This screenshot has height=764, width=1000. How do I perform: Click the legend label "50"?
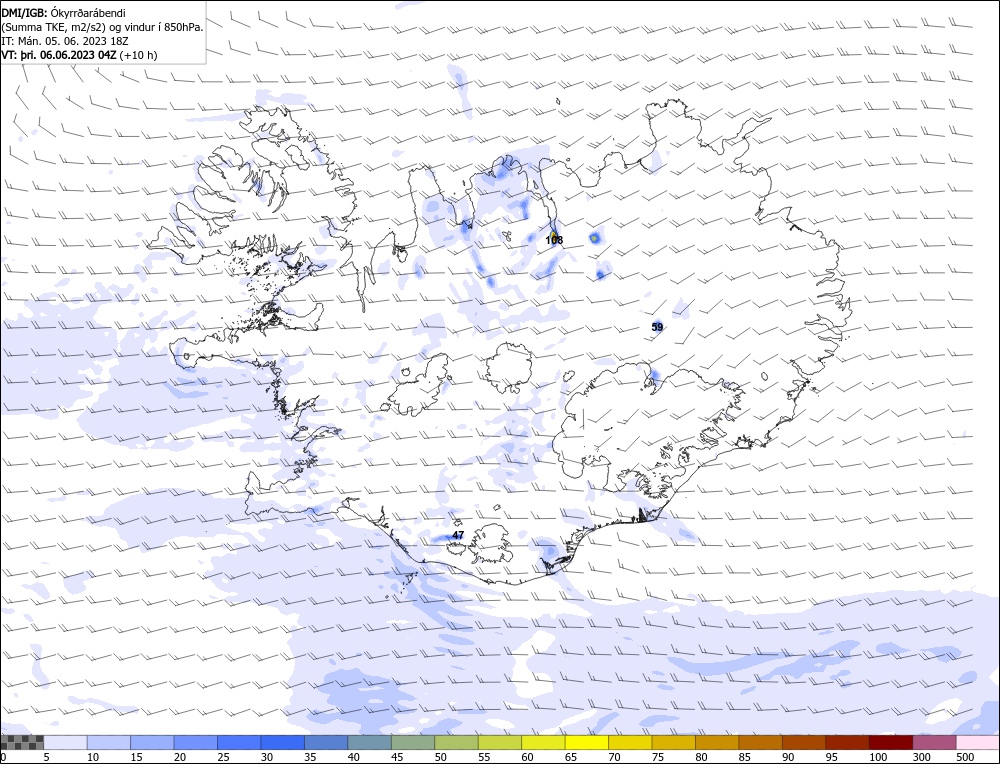coord(440,757)
